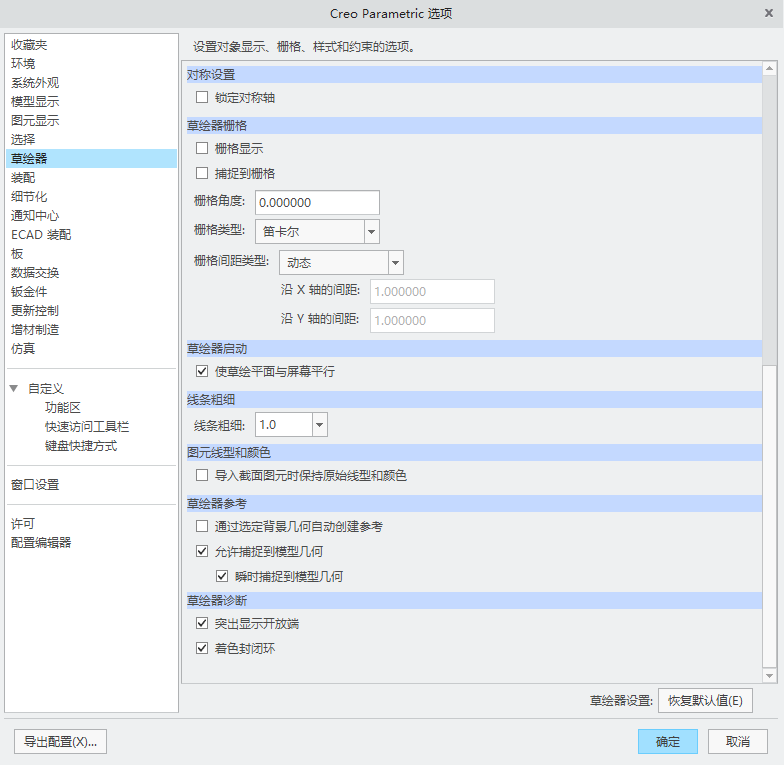
Task: Select ECAD 装配 category
Action: 92,234
